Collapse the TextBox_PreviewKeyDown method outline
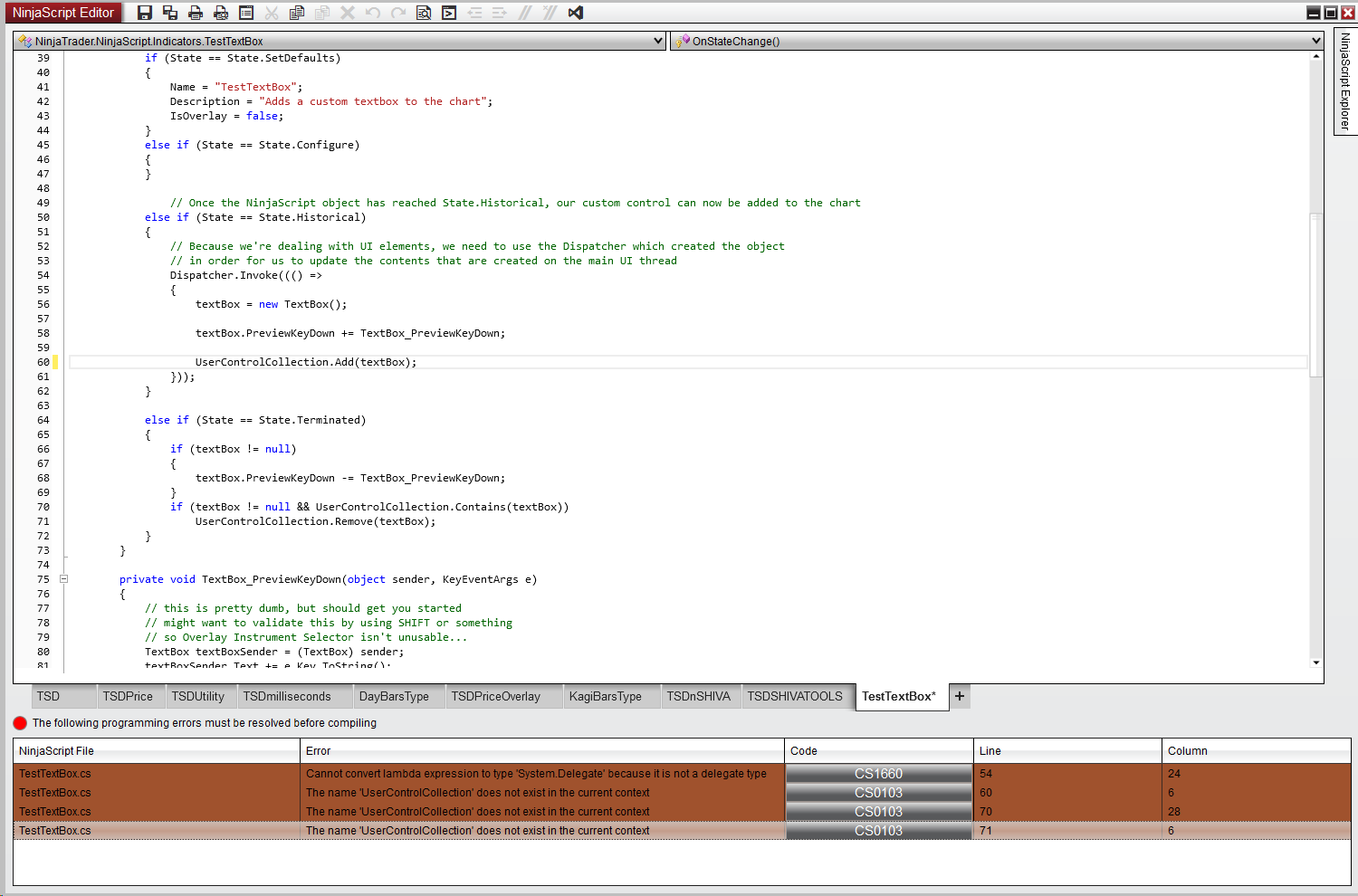The width and height of the screenshot is (1358, 896). (63, 579)
